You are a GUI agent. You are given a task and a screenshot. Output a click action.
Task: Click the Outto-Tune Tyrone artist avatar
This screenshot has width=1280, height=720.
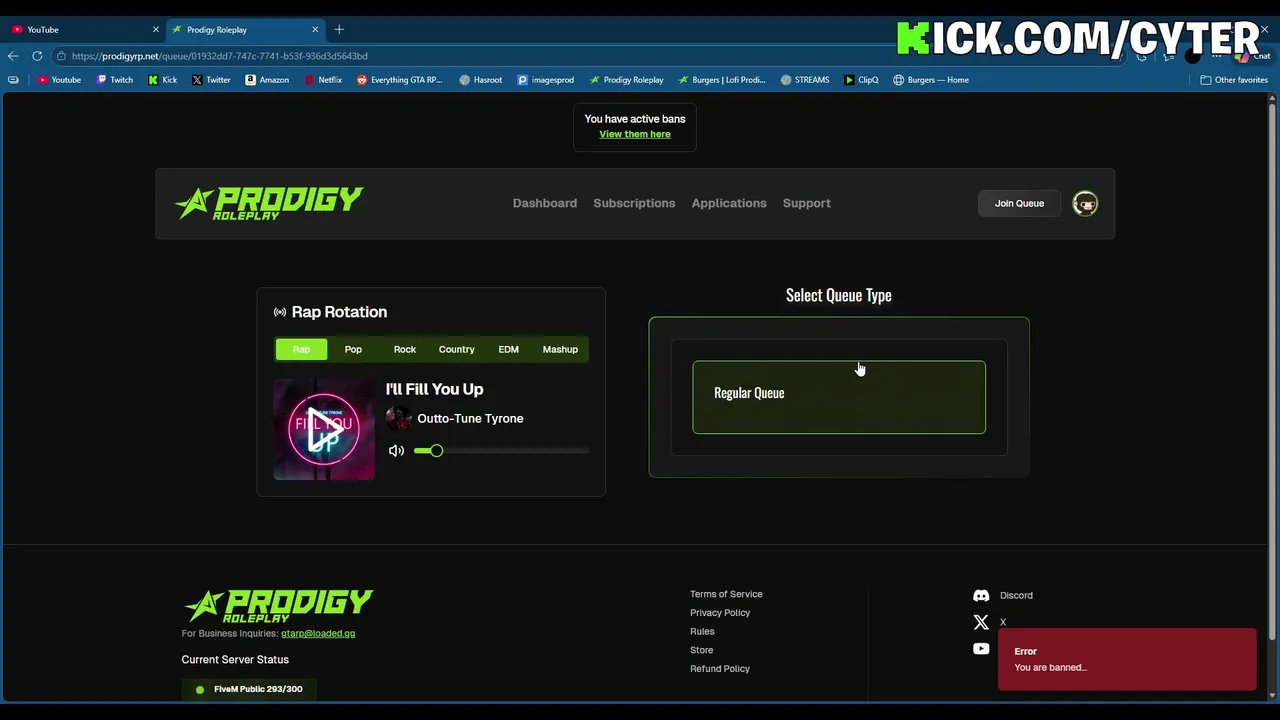(399, 418)
